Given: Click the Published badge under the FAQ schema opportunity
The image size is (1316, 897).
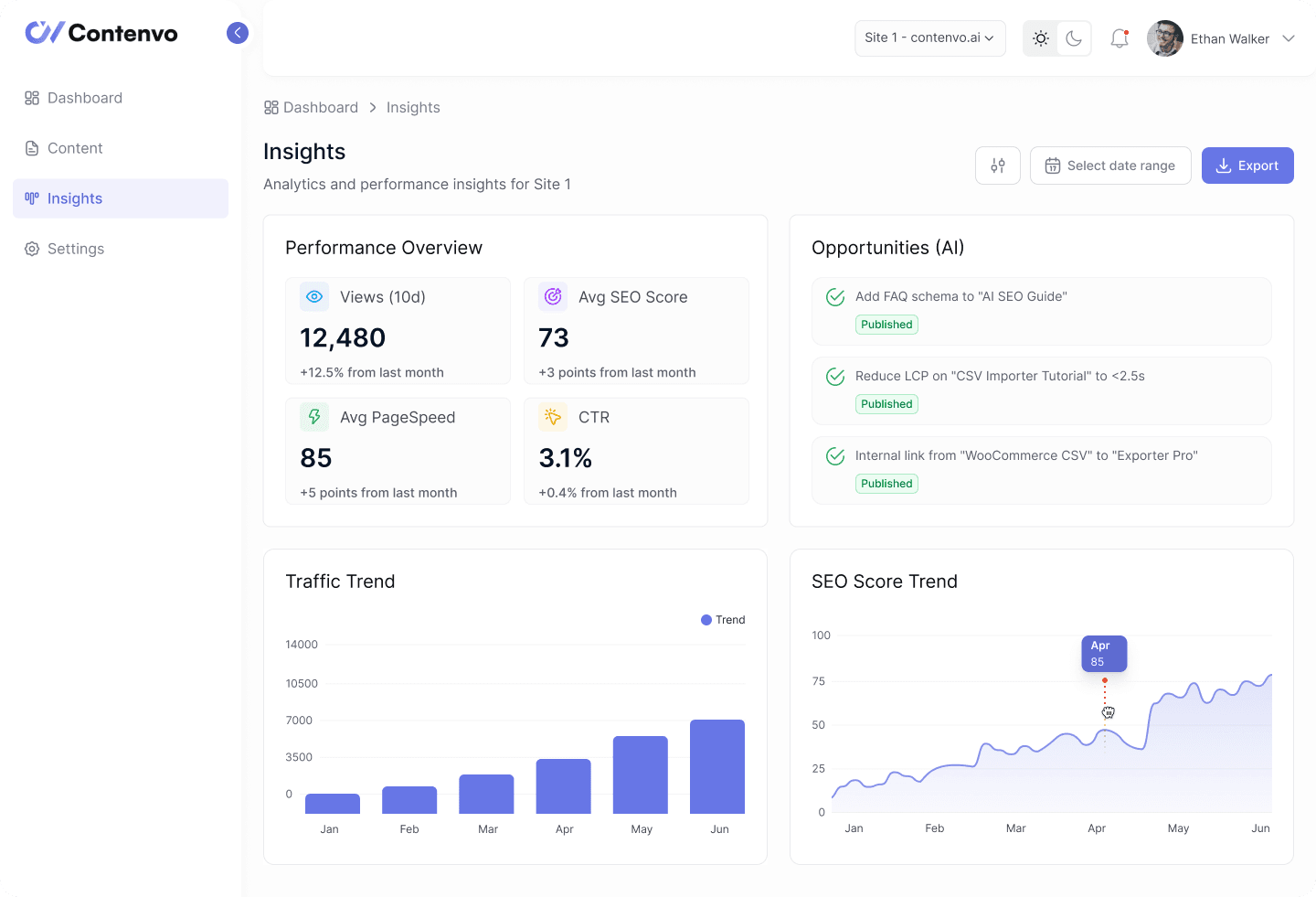Looking at the screenshot, I should [x=886, y=325].
